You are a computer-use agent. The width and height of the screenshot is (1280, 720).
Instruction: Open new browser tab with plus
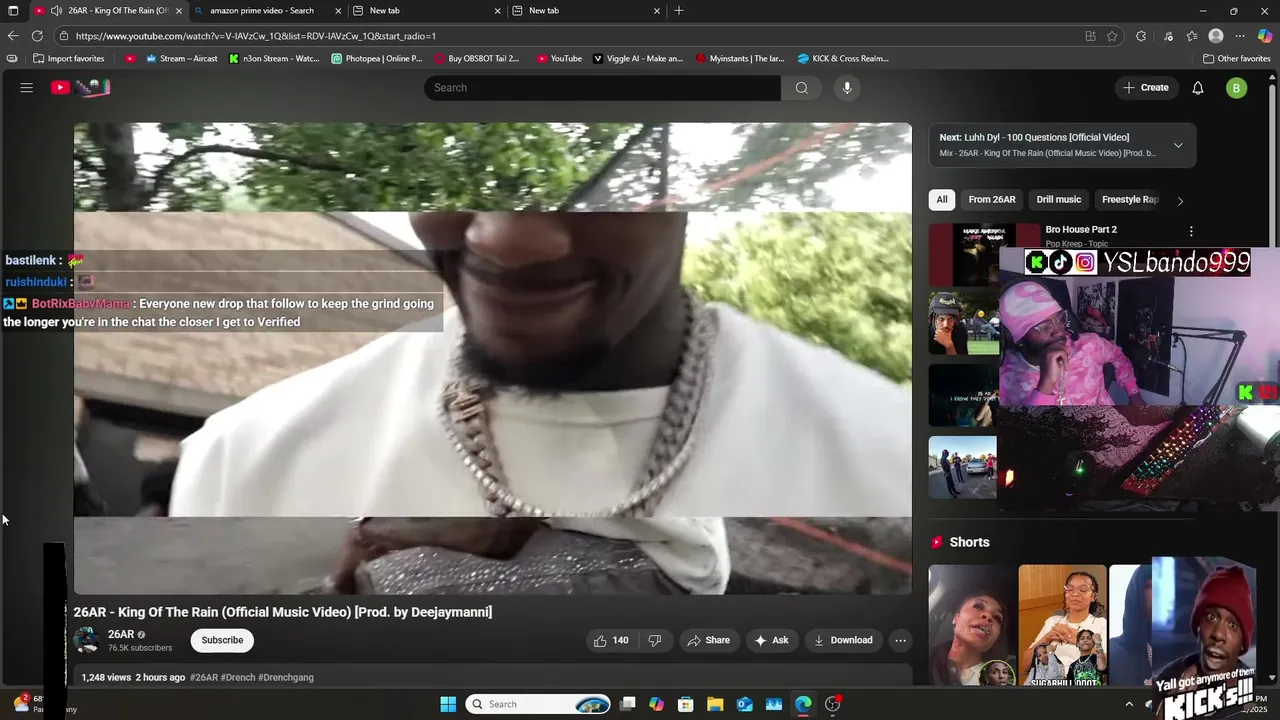tap(679, 11)
